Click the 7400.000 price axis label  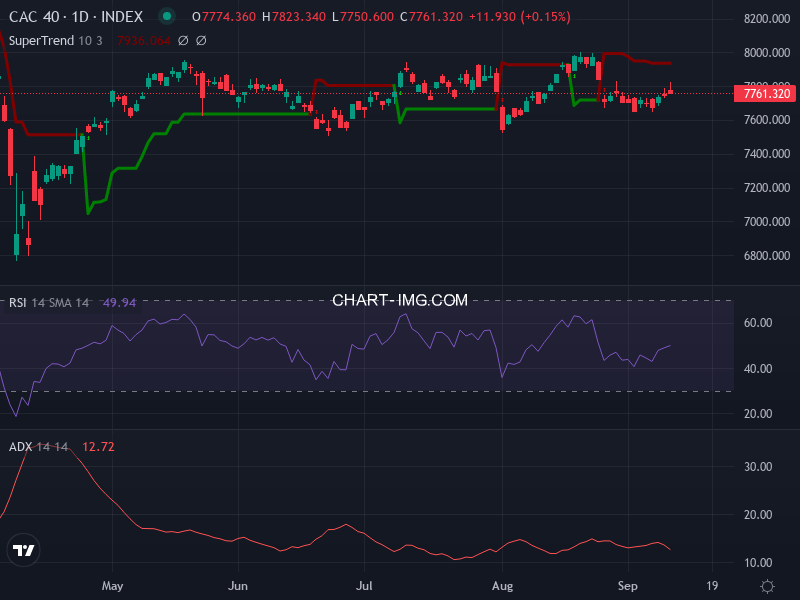(767, 154)
